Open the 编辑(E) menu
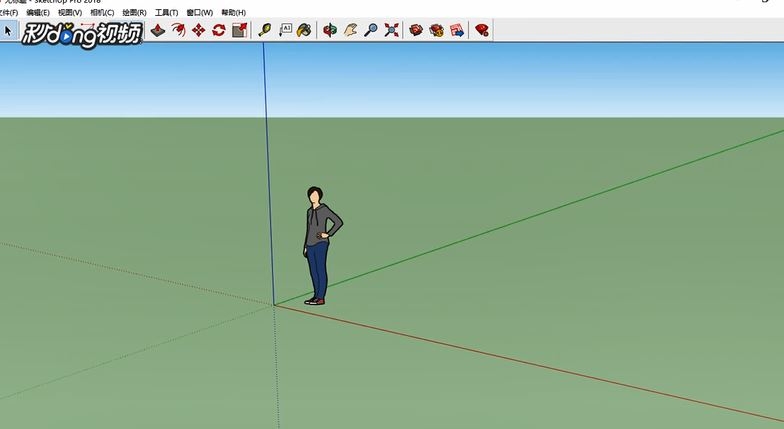Viewport: 784px width, 429px height. point(38,12)
